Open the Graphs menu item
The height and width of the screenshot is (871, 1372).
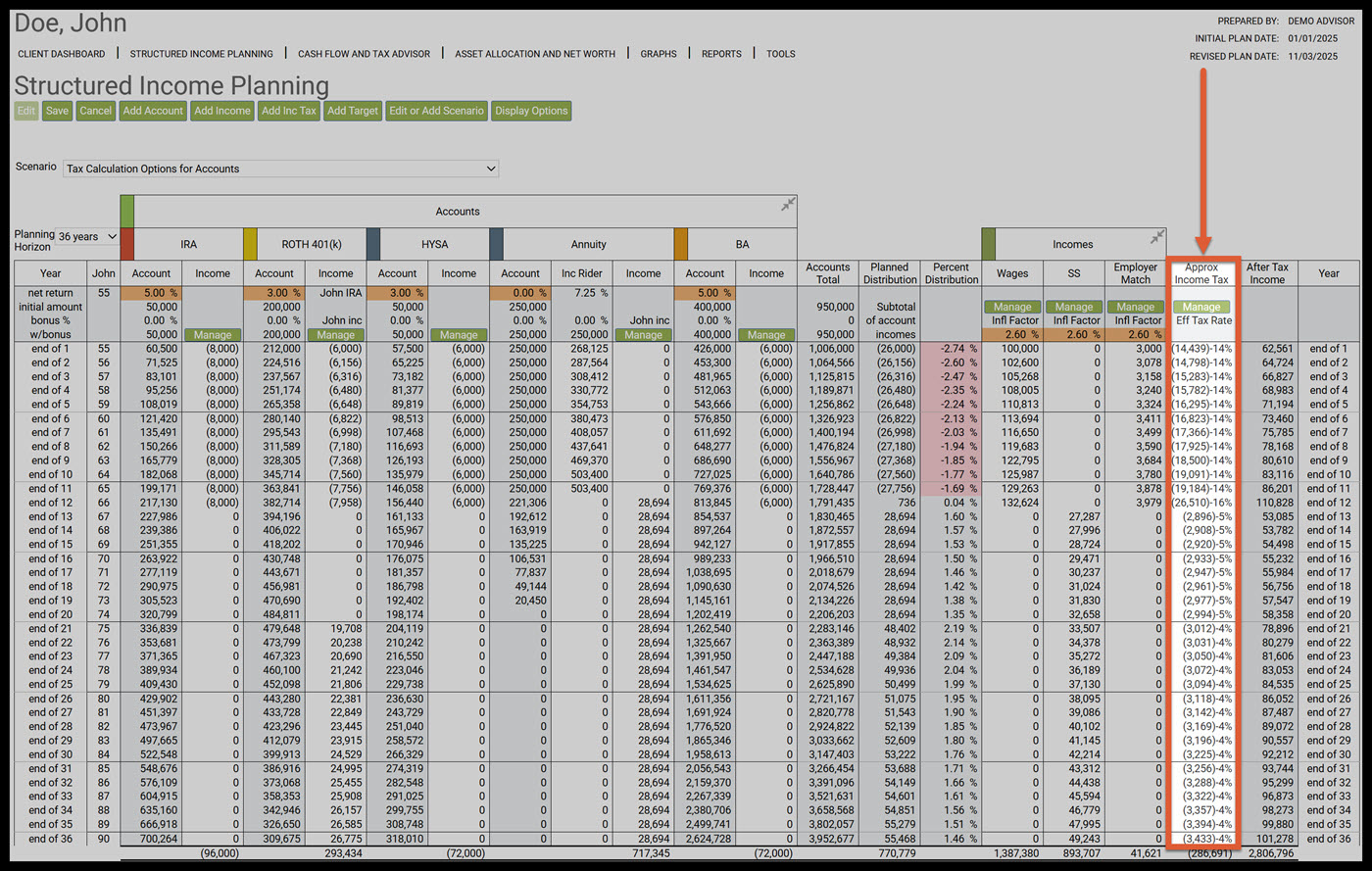click(x=659, y=54)
